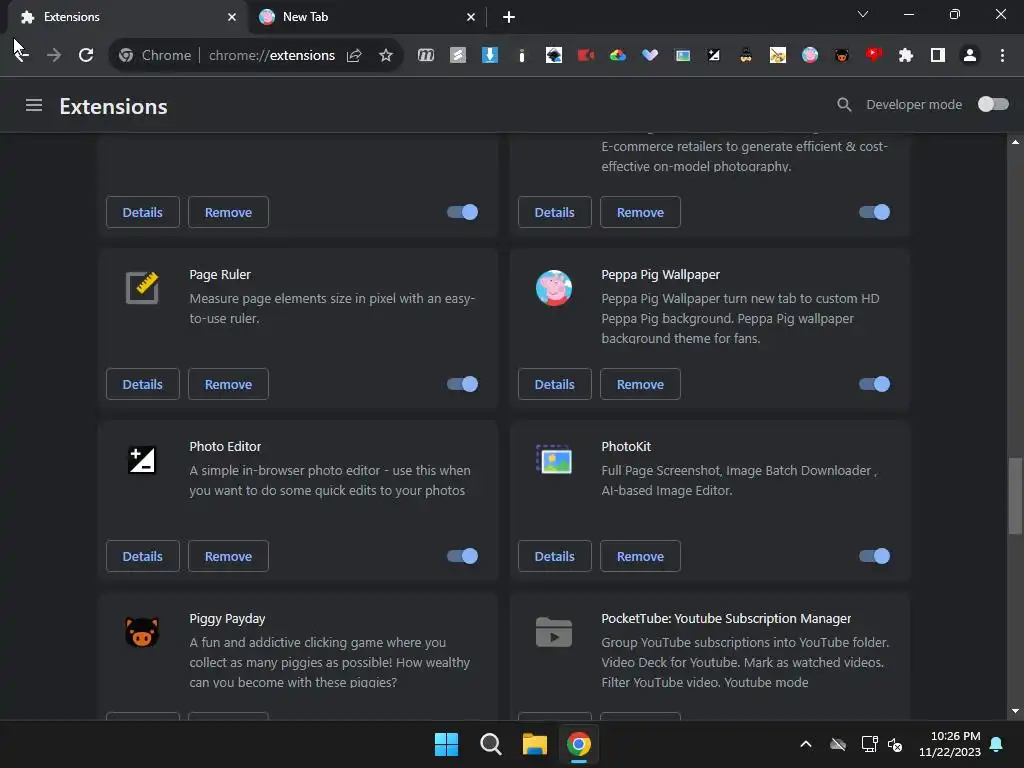The height and width of the screenshot is (768, 1024).
Task: Open the Extensions hamburger main menu
Action: click(34, 105)
